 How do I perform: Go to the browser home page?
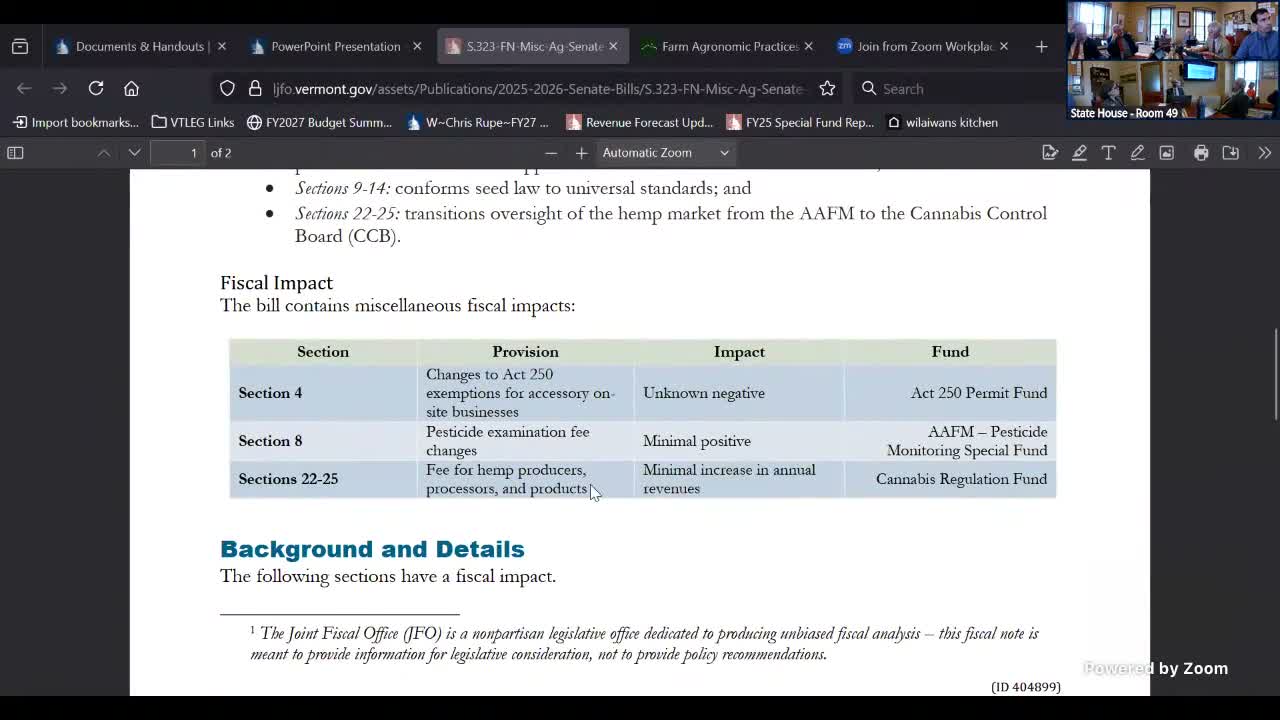coord(131,88)
